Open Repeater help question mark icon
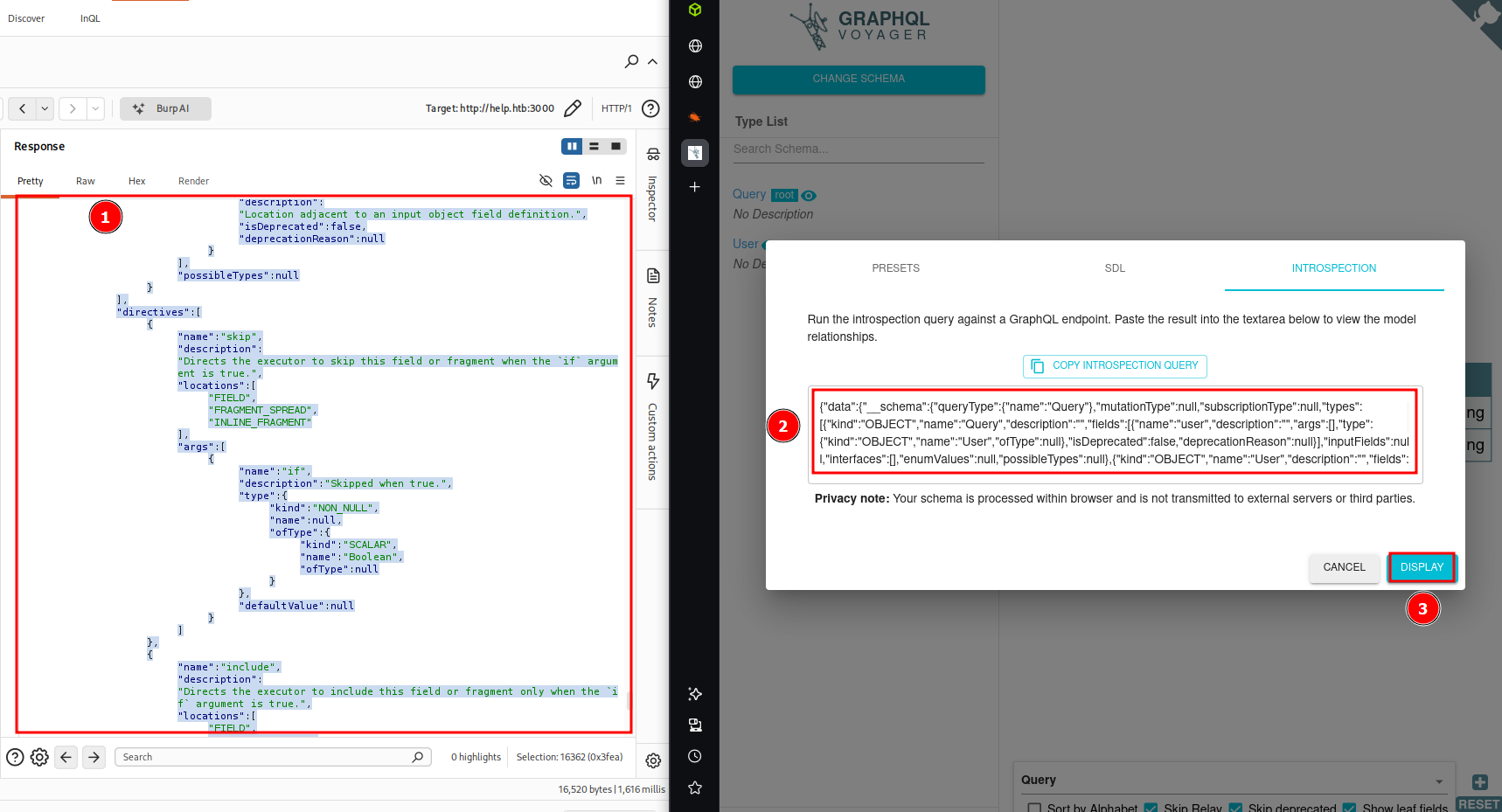 (650, 108)
